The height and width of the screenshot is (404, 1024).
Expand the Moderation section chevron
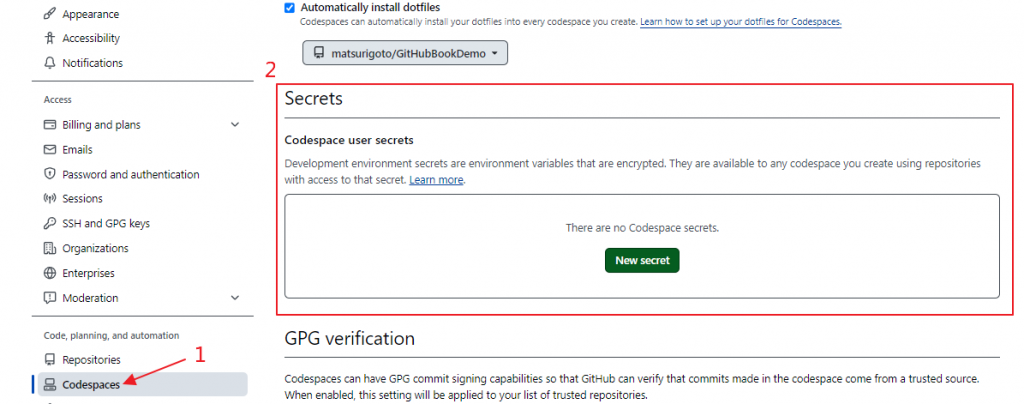tap(235, 298)
